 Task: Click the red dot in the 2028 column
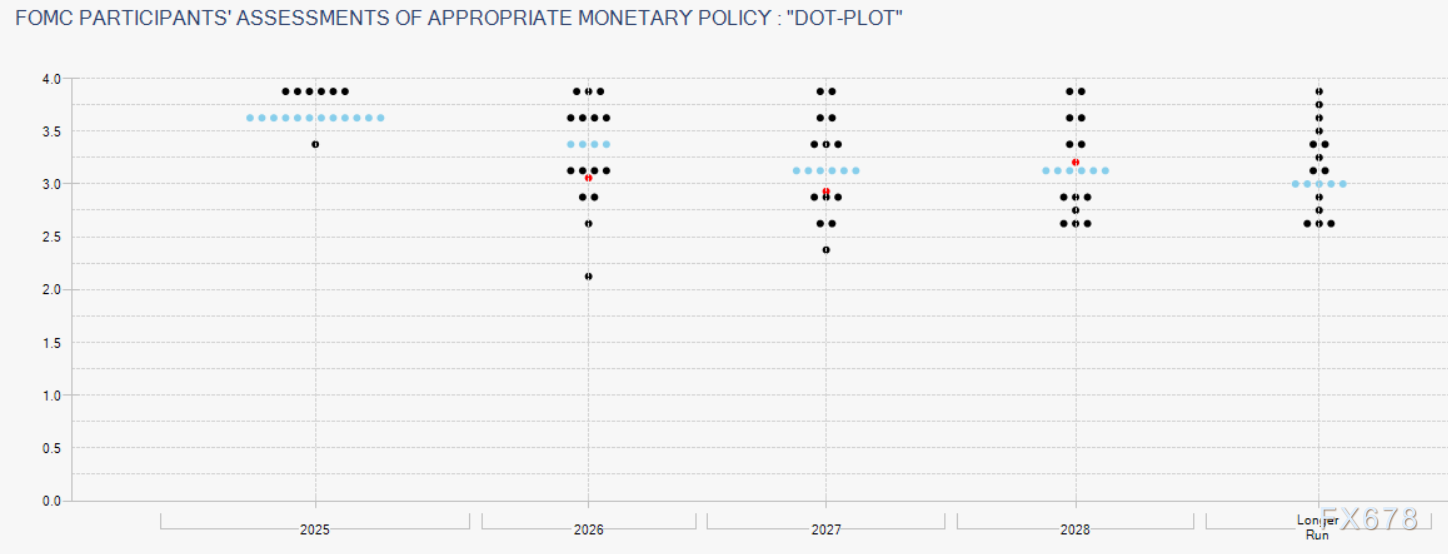[x=1075, y=162]
